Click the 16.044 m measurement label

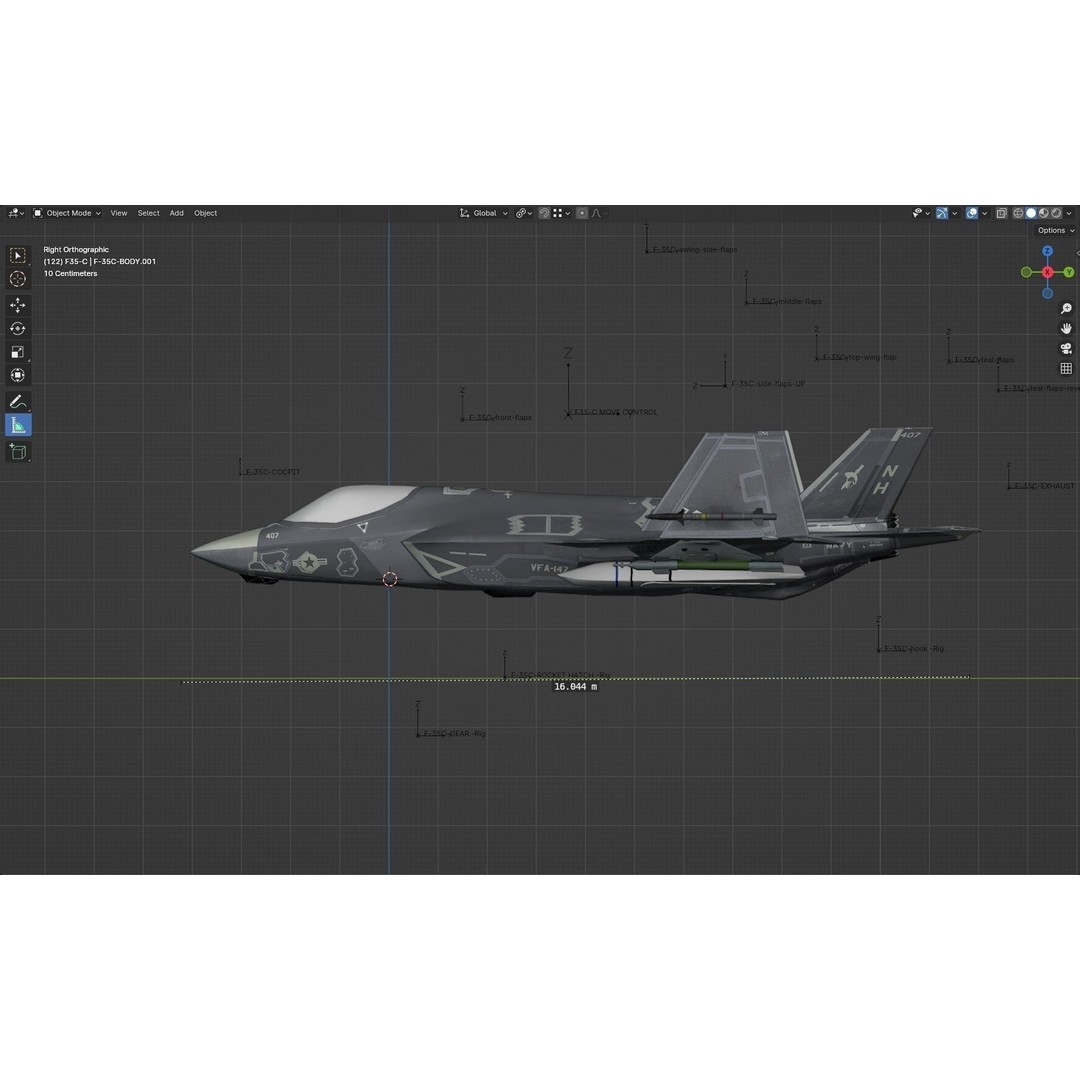pyautogui.click(x=575, y=687)
